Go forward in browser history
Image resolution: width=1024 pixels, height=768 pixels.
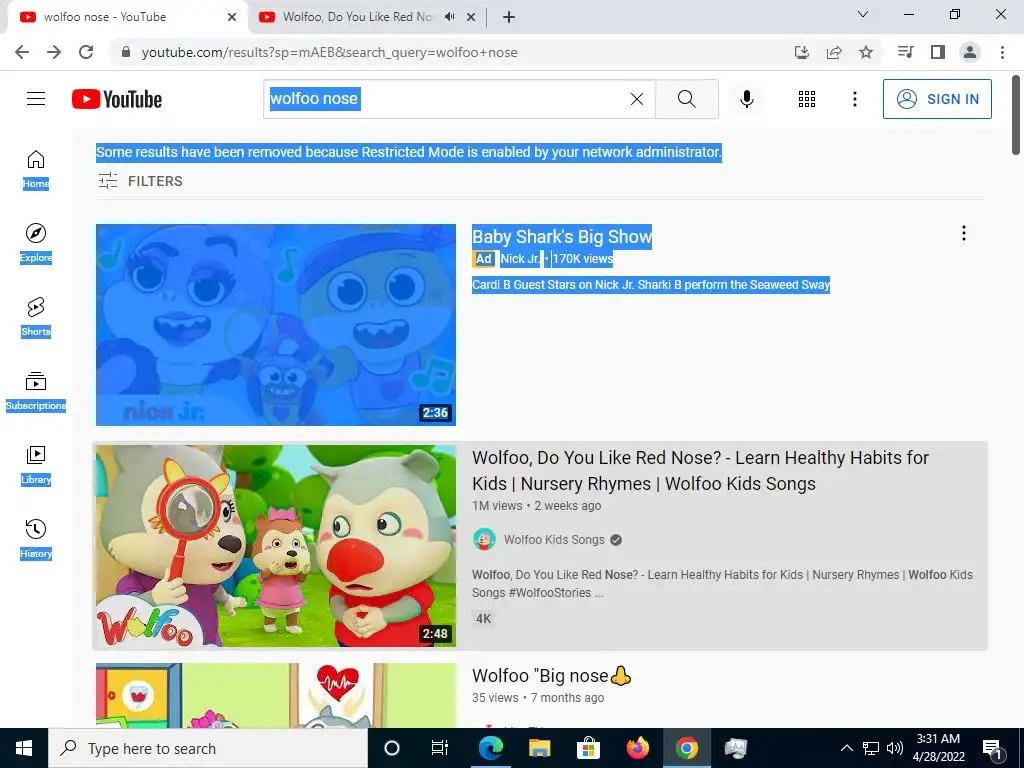click(x=54, y=52)
